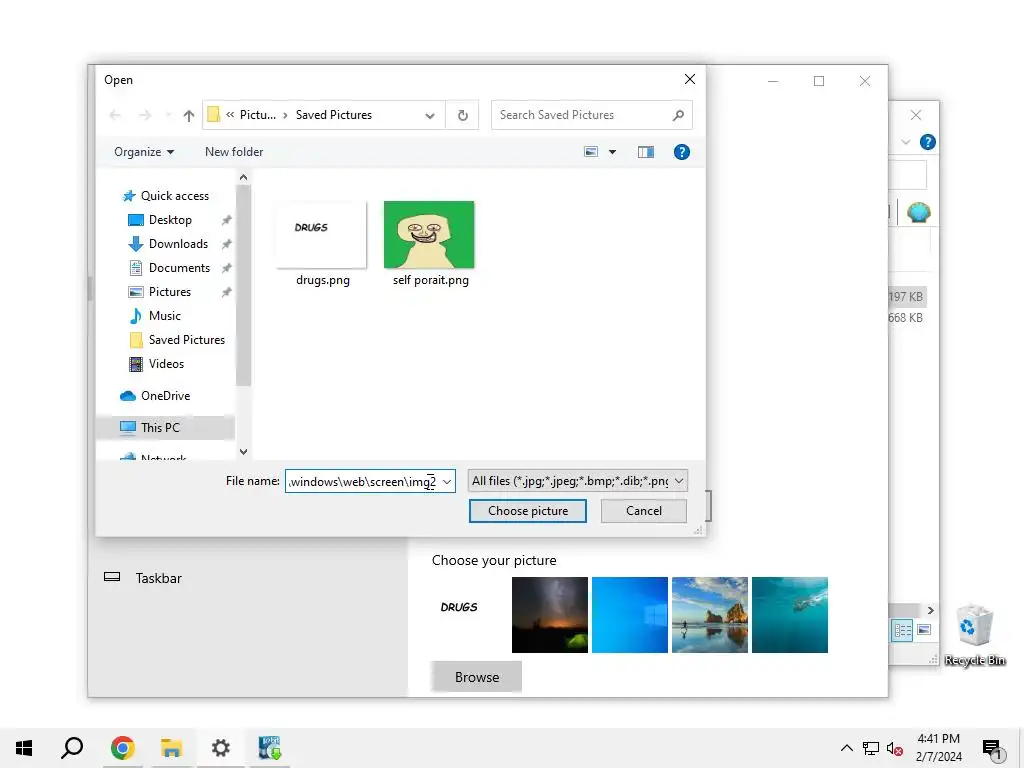Refresh the Saved Pictures folder view

462,116
